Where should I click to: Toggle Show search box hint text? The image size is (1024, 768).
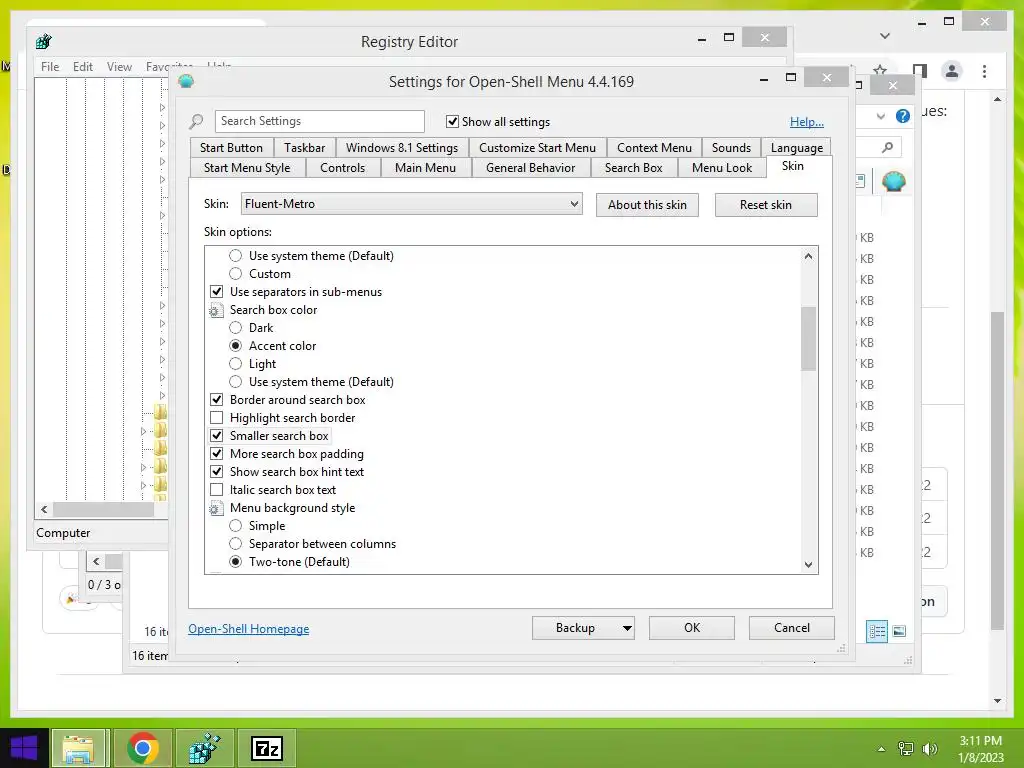217,472
